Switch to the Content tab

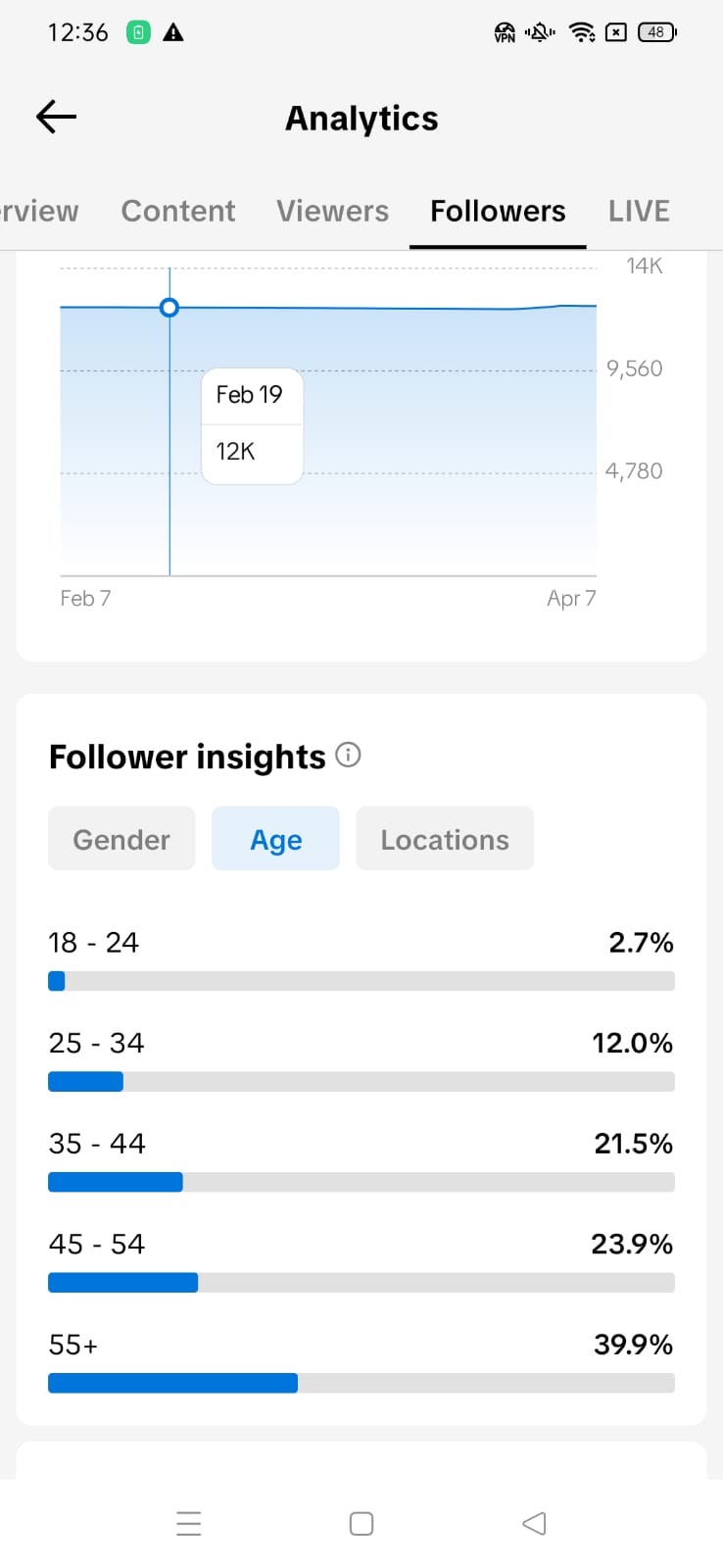[x=178, y=211]
